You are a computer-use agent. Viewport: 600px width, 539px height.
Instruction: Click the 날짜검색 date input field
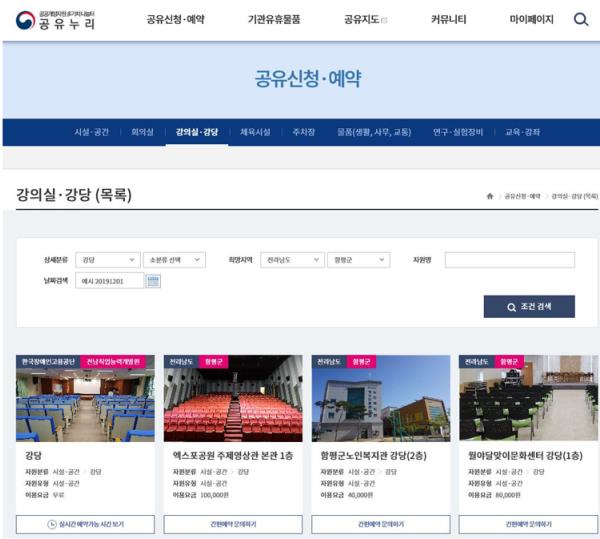[109, 281]
